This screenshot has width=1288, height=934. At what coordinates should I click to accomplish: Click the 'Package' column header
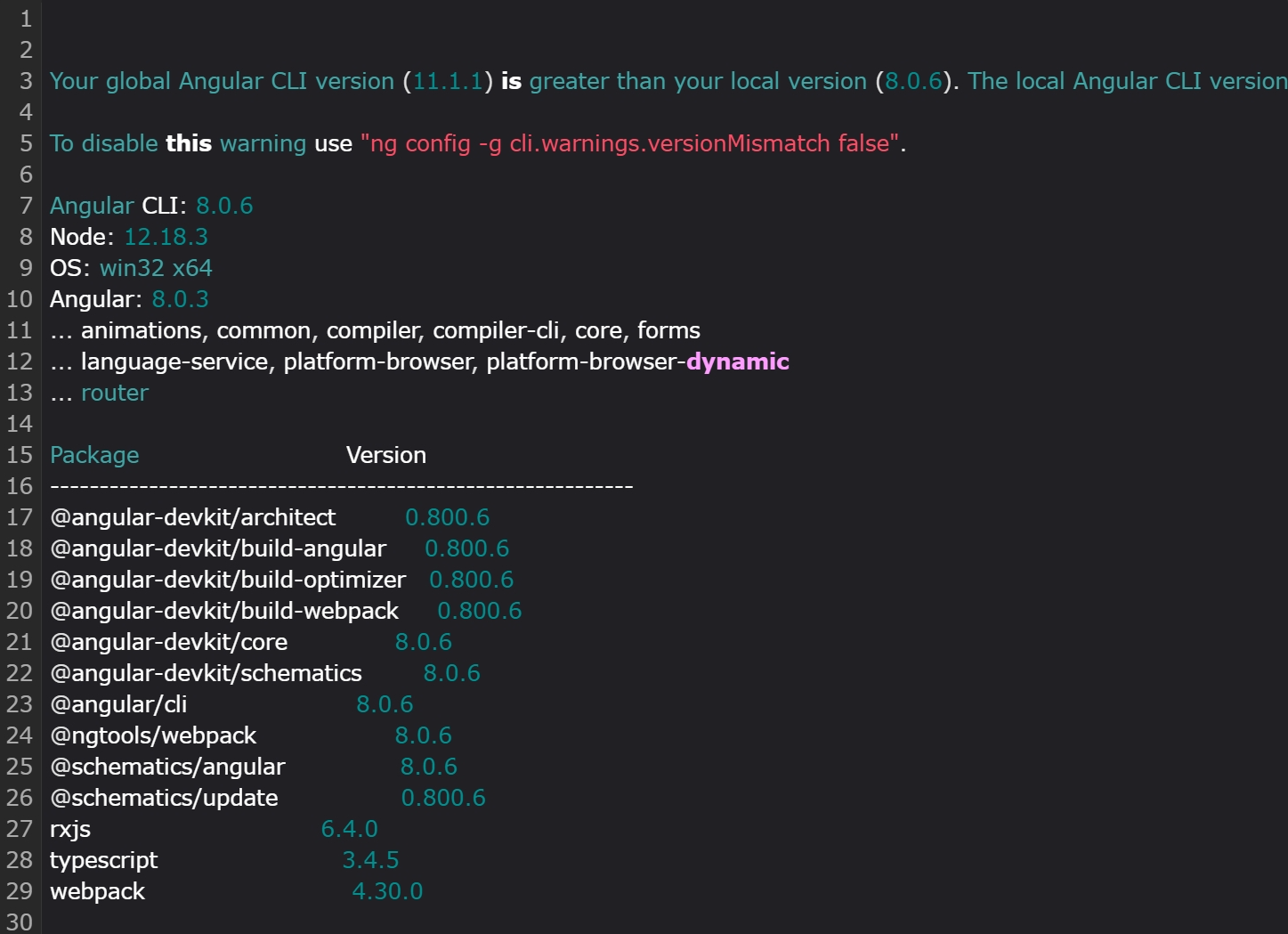tap(94, 455)
